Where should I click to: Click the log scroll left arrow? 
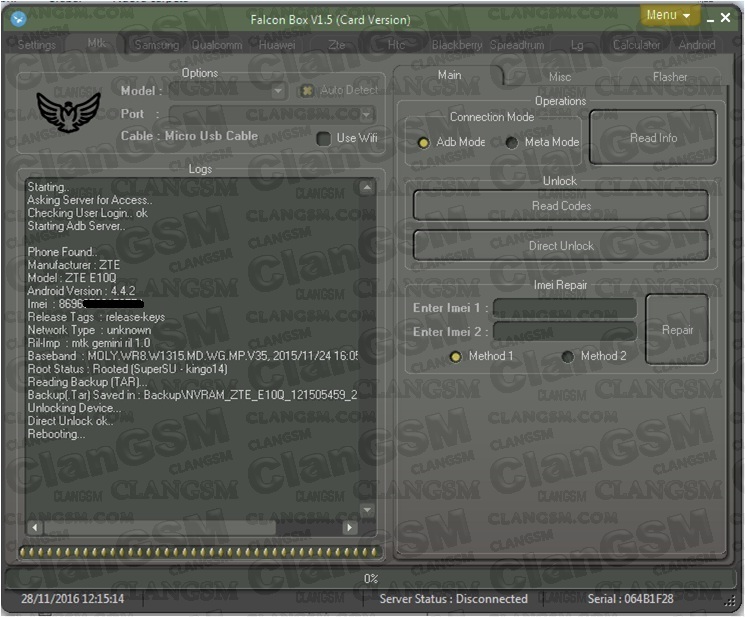[x=35, y=527]
